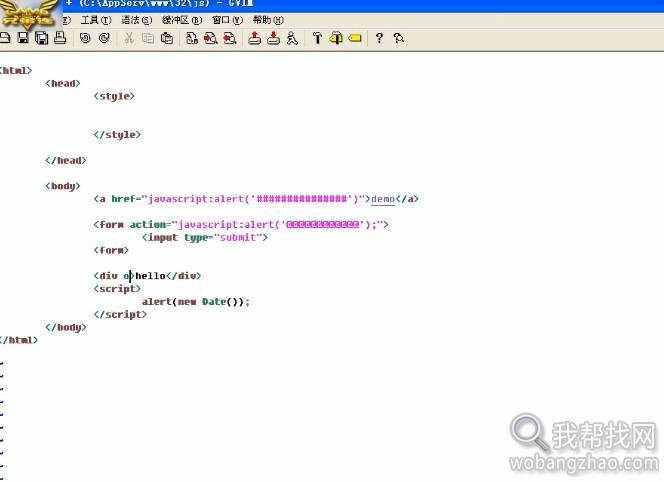664x482 pixels.
Task: Redo the last undone edit
Action: click(104, 39)
